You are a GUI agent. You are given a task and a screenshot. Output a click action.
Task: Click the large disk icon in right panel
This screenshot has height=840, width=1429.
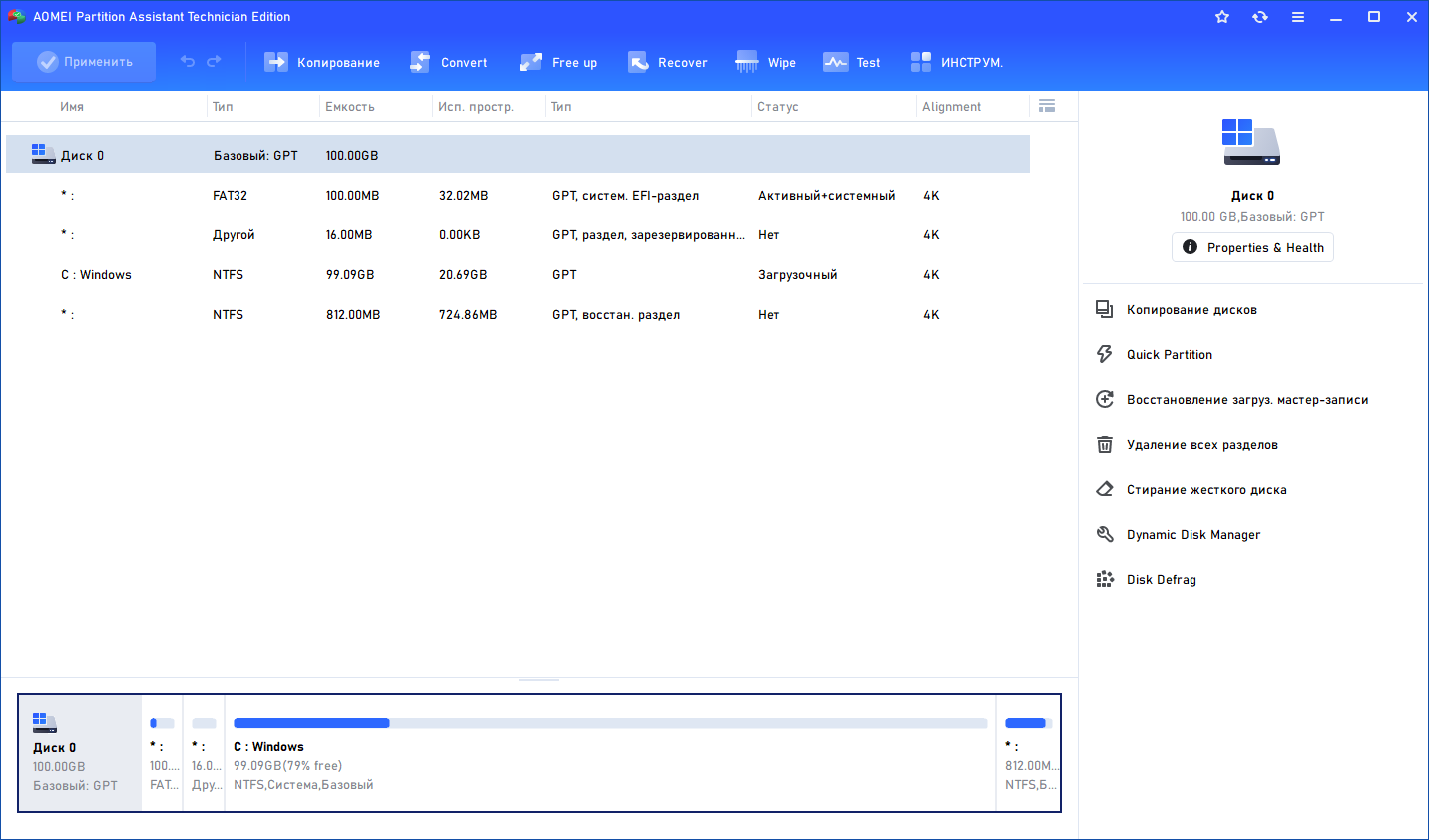[x=1251, y=142]
